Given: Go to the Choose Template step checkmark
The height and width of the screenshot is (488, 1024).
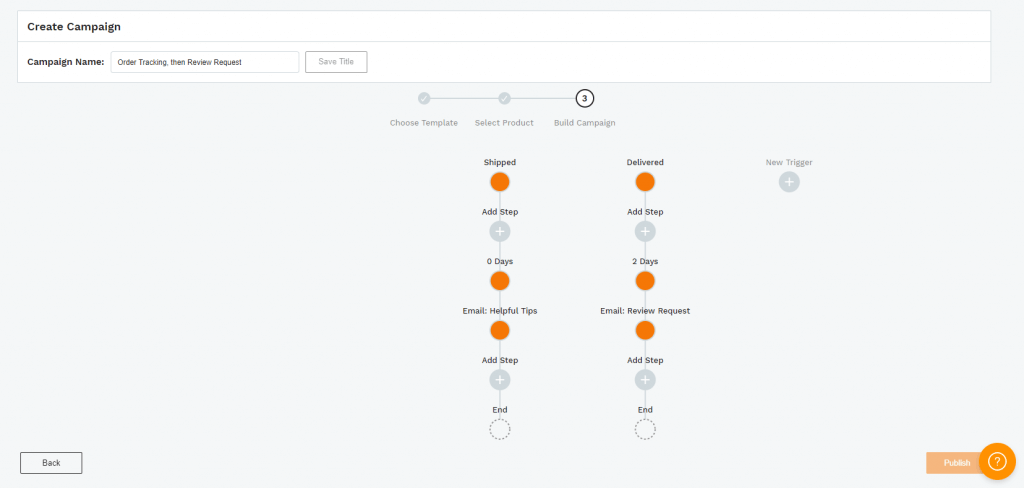Looking at the screenshot, I should [x=424, y=99].
